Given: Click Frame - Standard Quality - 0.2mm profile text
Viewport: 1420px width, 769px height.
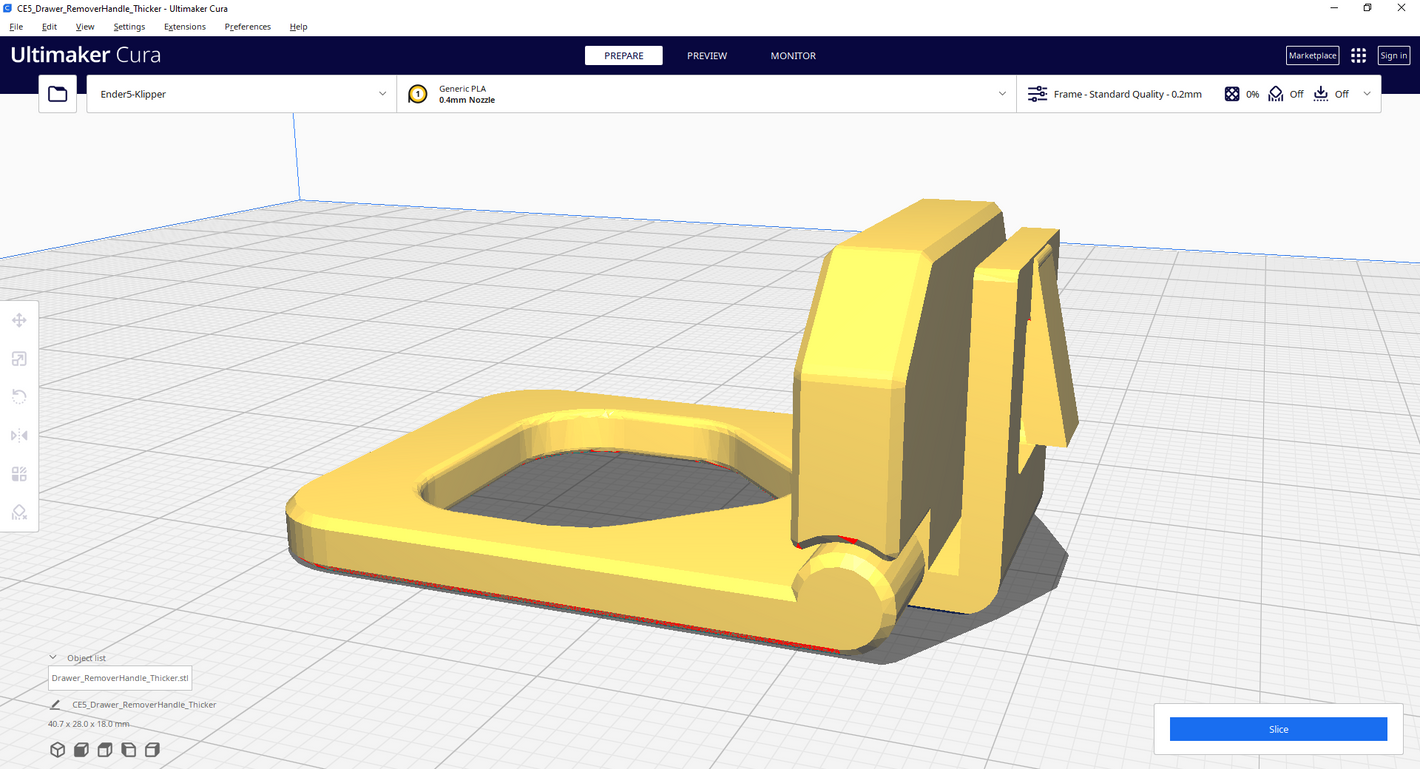Looking at the screenshot, I should (1128, 94).
